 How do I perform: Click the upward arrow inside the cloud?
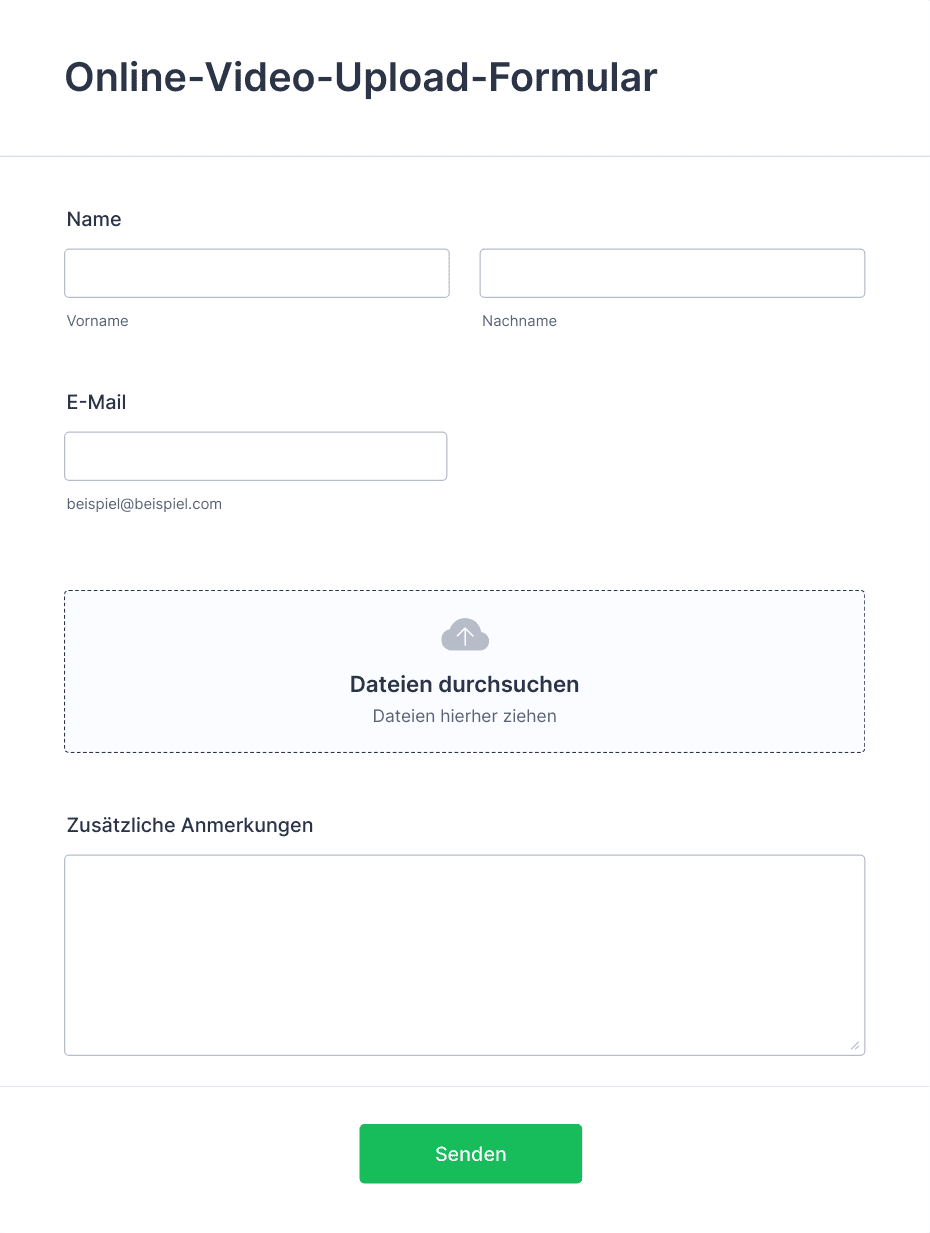[x=465, y=635]
